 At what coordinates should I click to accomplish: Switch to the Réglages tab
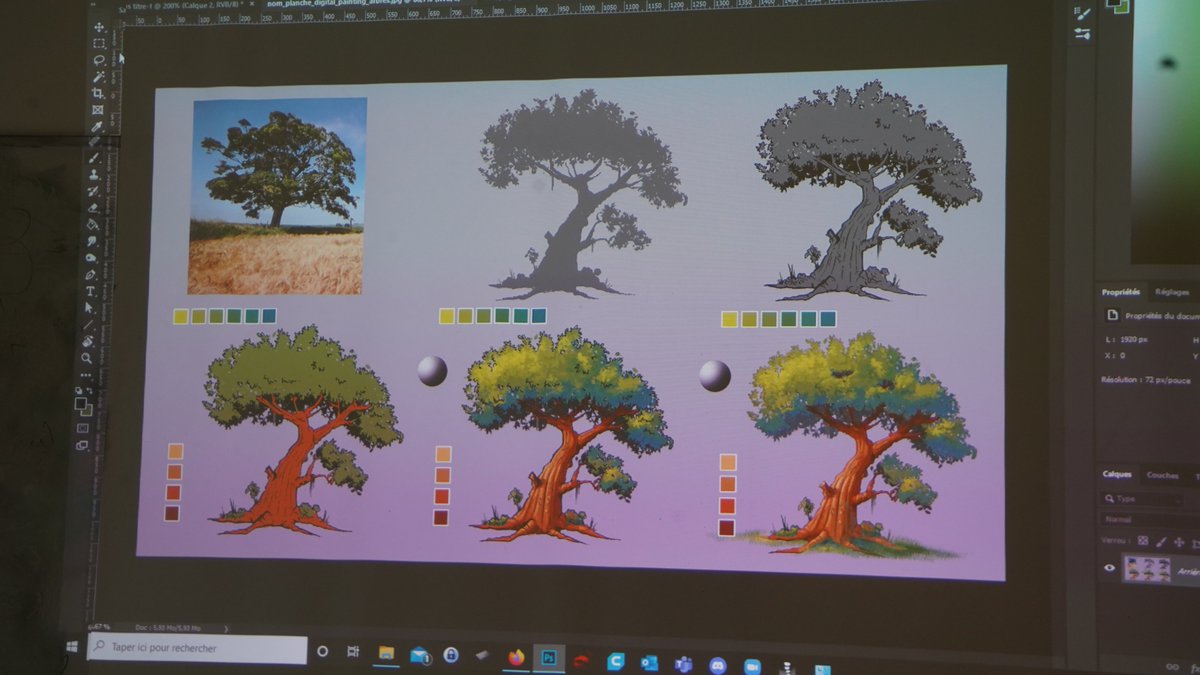1172,292
